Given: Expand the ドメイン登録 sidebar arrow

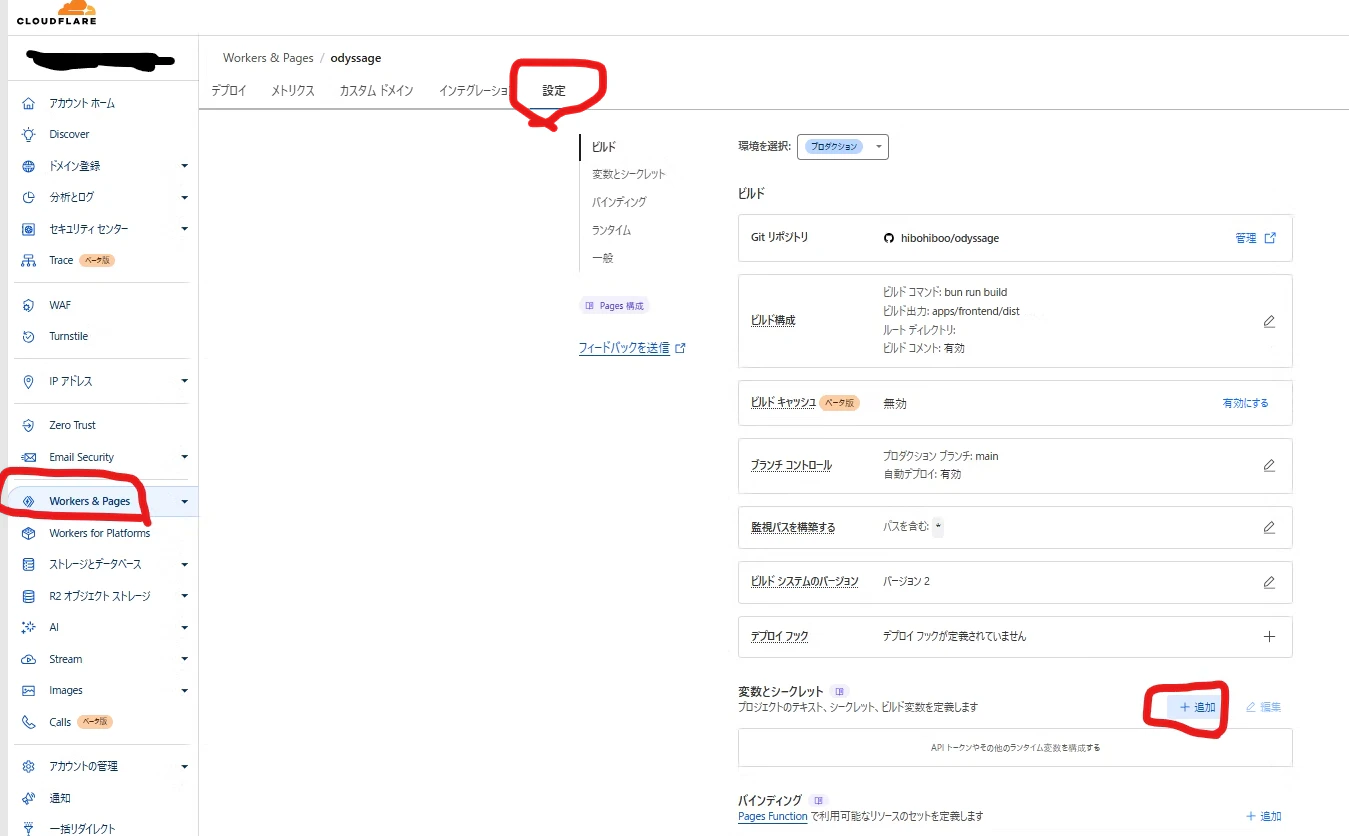Looking at the screenshot, I should point(184,166).
